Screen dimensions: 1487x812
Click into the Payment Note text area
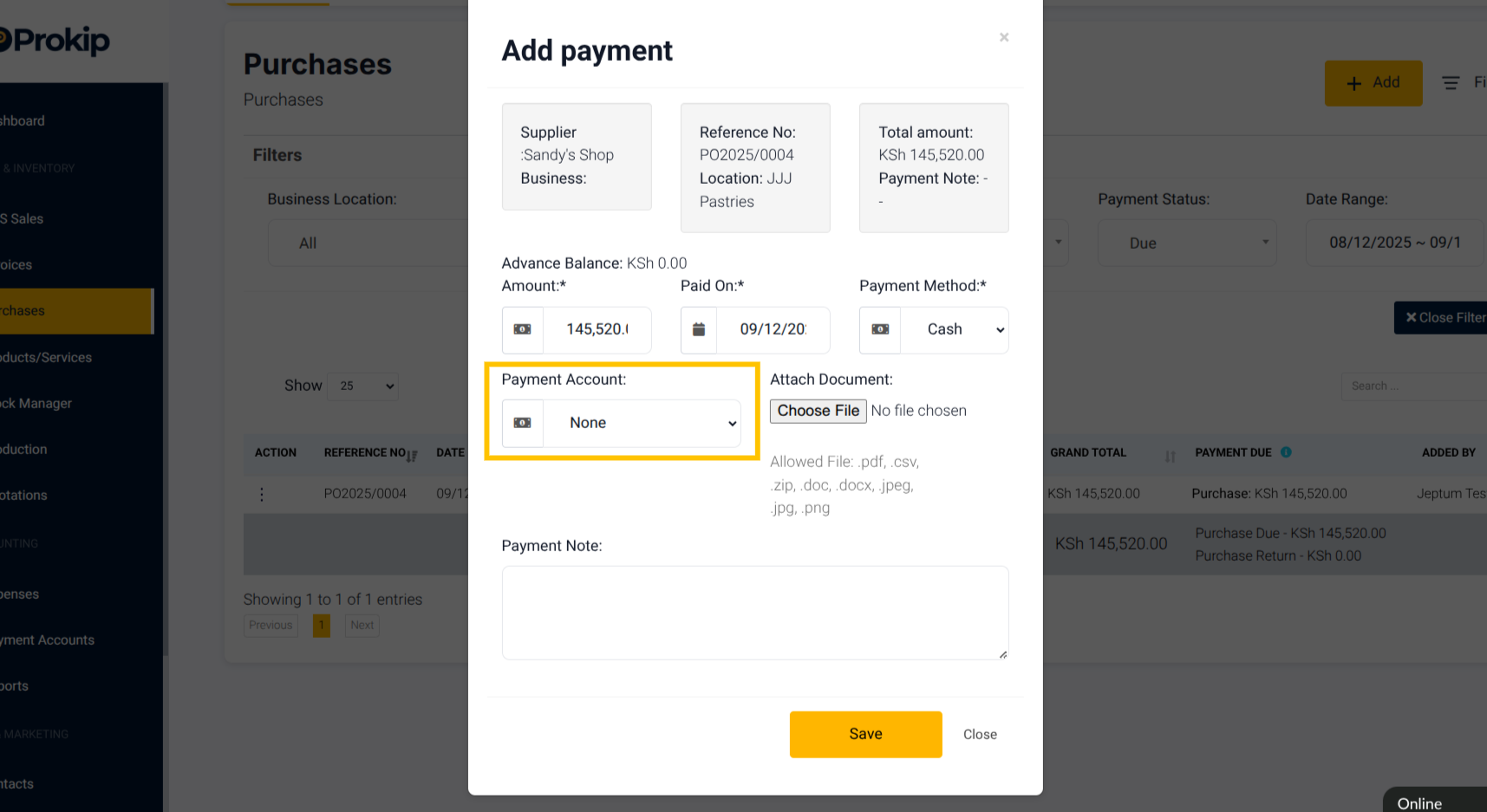[x=755, y=613]
